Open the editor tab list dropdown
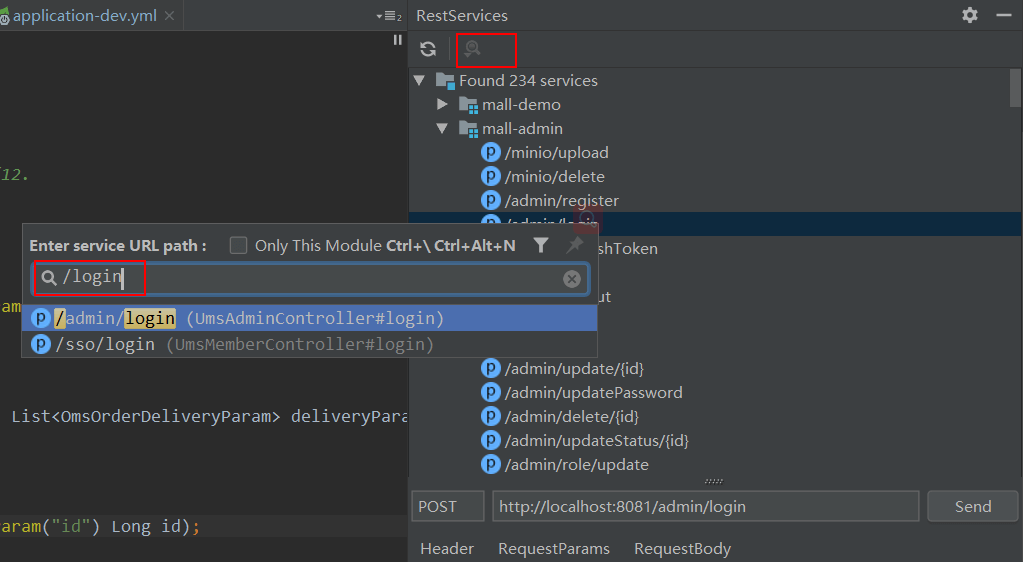Viewport: 1023px width, 562px height. [389, 16]
